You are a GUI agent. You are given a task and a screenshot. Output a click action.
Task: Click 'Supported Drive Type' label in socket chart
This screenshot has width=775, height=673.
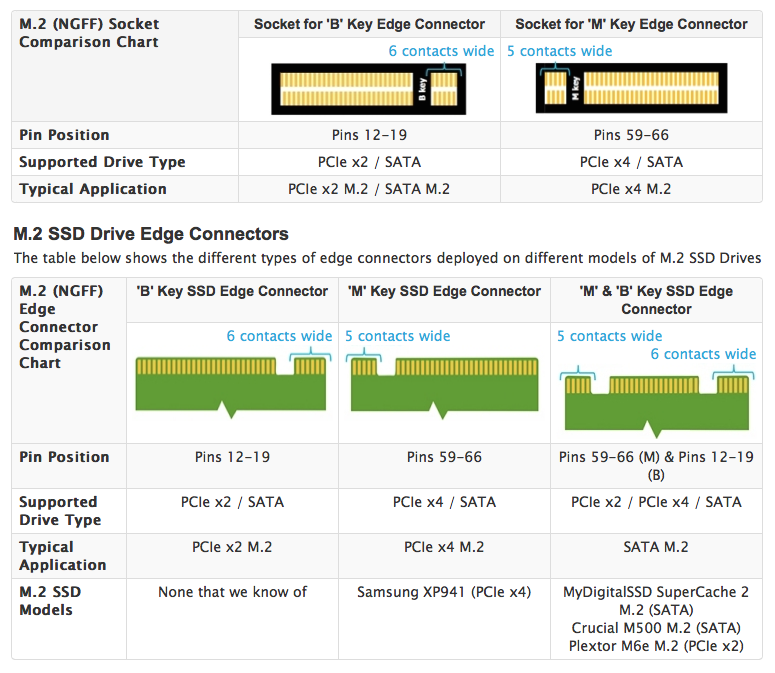click(x=102, y=162)
